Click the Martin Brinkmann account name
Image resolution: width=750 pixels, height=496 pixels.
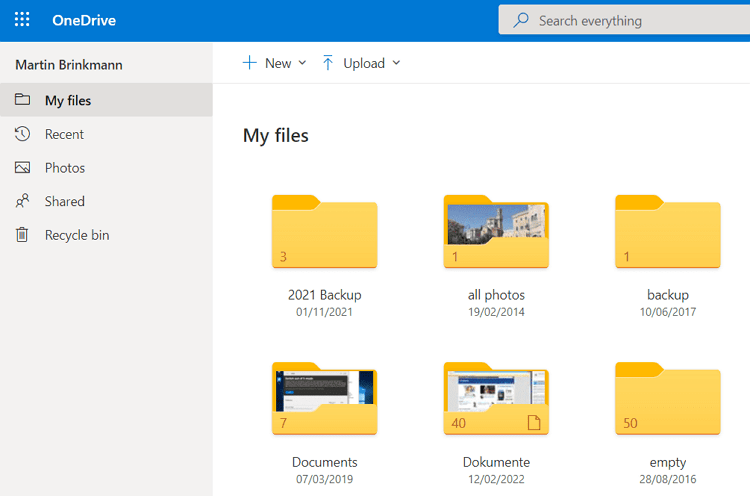71,65
